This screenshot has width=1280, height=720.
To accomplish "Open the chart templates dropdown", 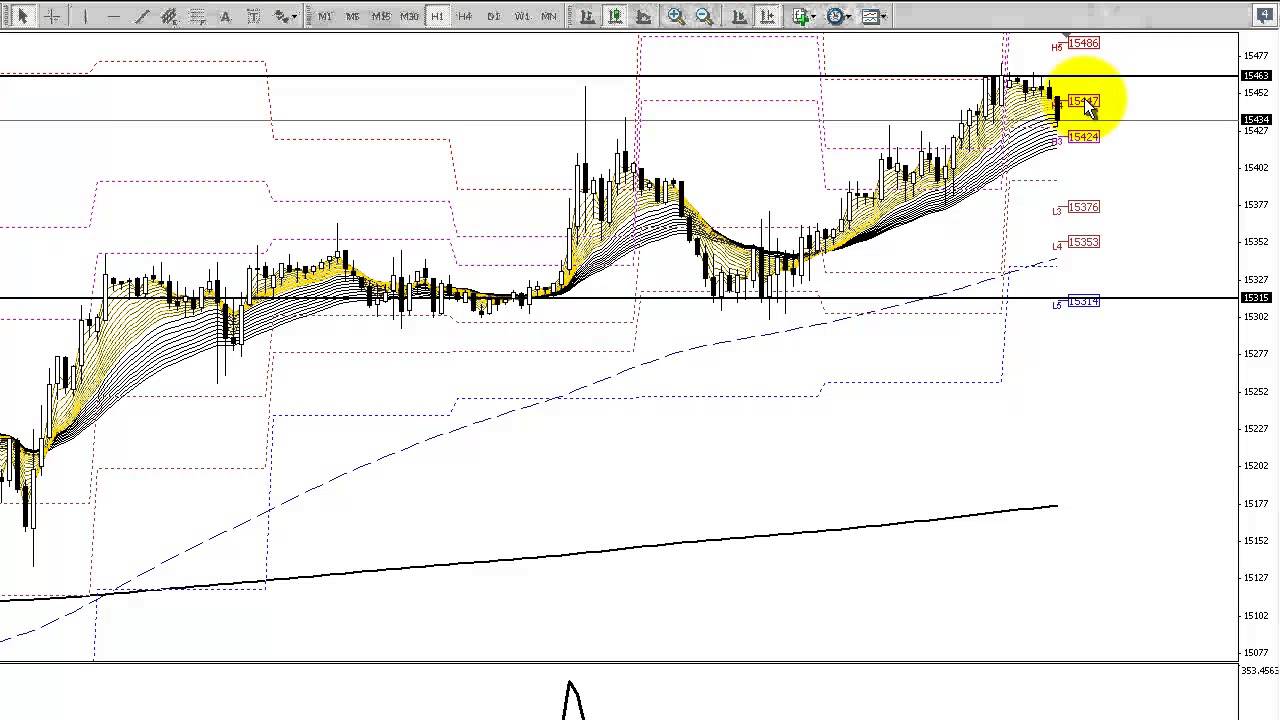I will [872, 16].
